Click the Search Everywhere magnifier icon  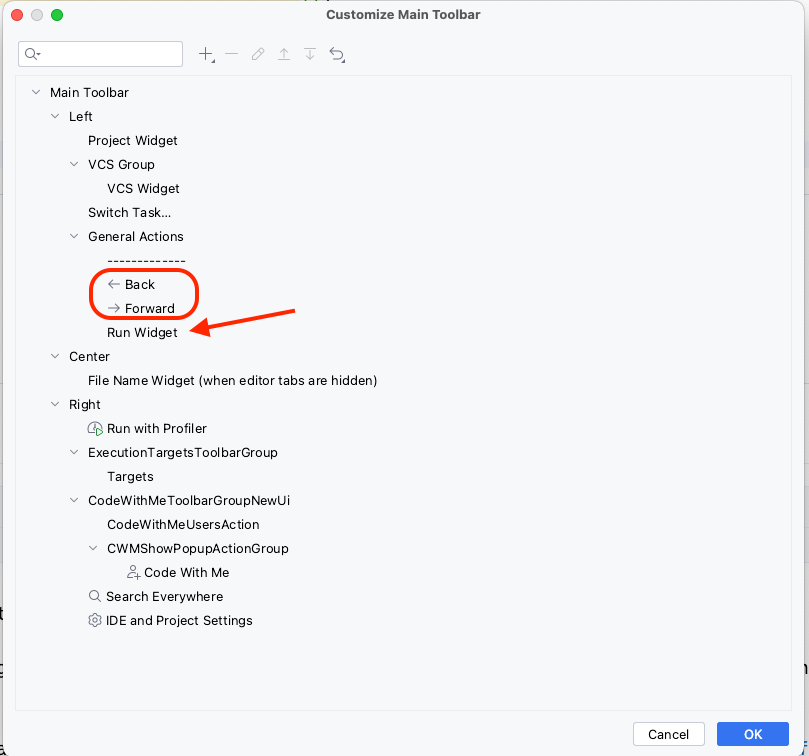tap(93, 596)
